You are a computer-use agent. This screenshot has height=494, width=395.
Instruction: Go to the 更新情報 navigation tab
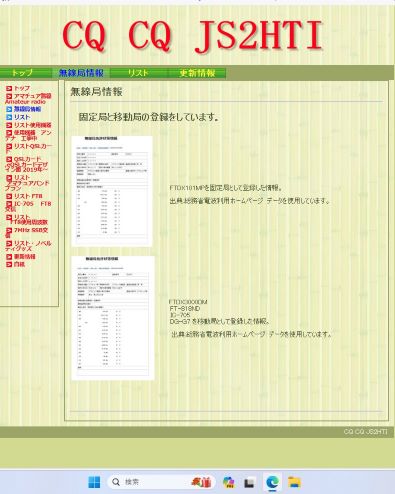click(x=197, y=73)
